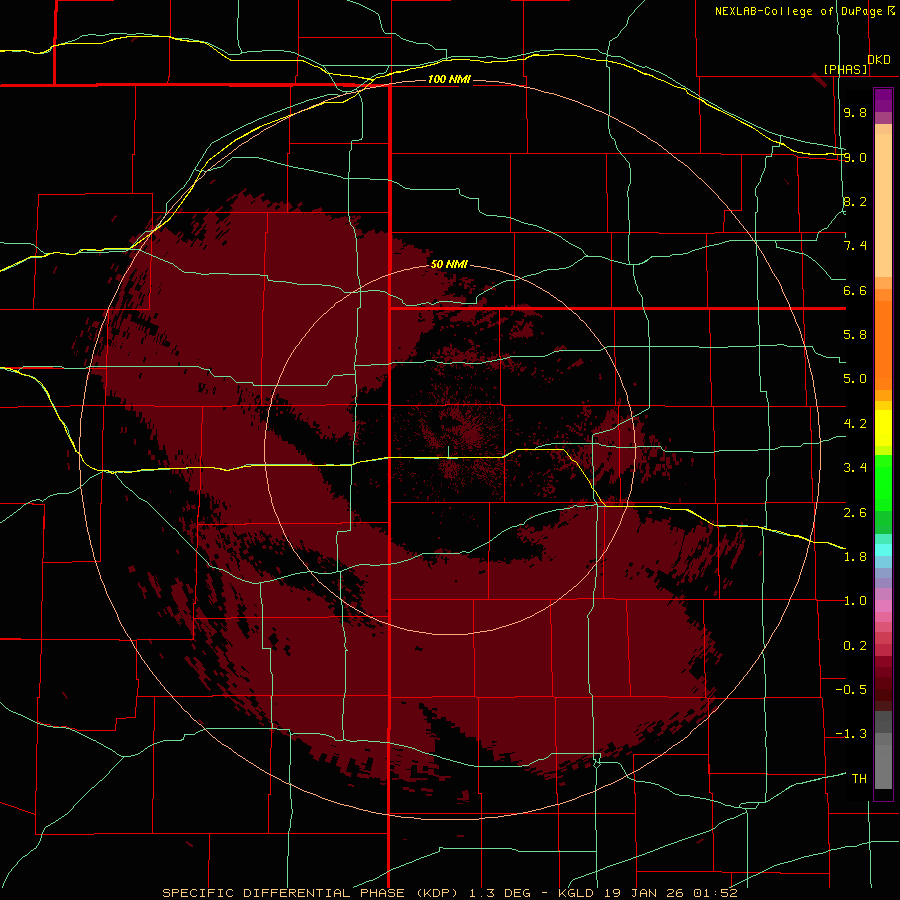Click the 50 NMI range ring label
The image size is (900, 900).
click(x=449, y=264)
